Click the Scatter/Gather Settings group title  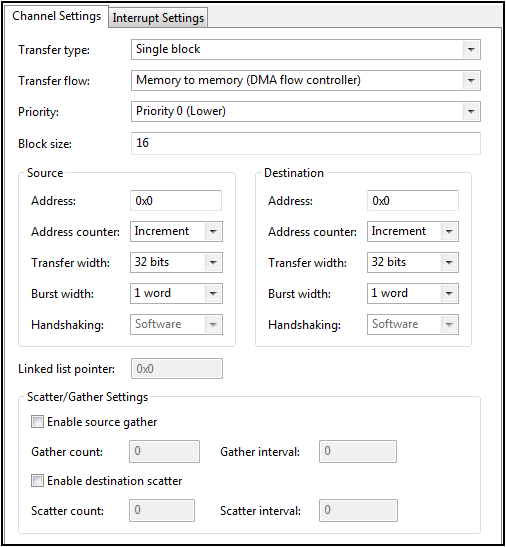click(87, 397)
